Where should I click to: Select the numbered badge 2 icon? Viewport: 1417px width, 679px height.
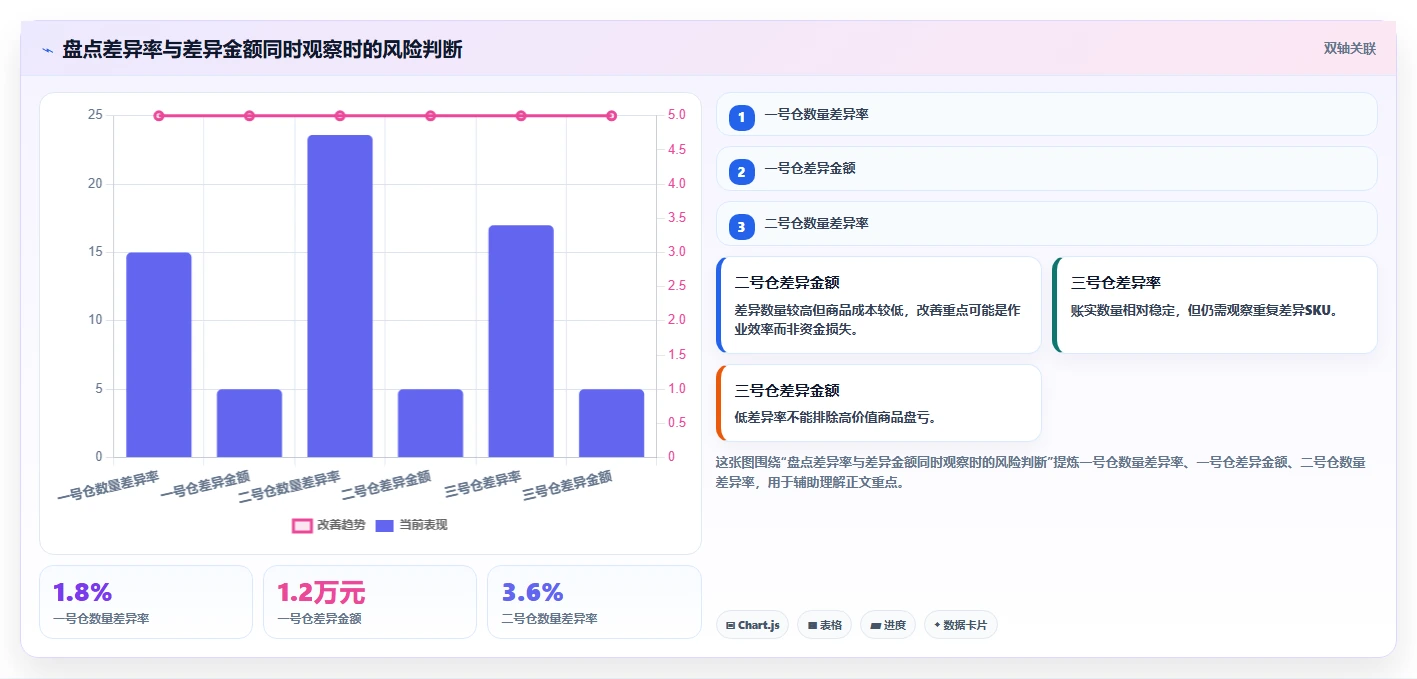[x=741, y=172]
